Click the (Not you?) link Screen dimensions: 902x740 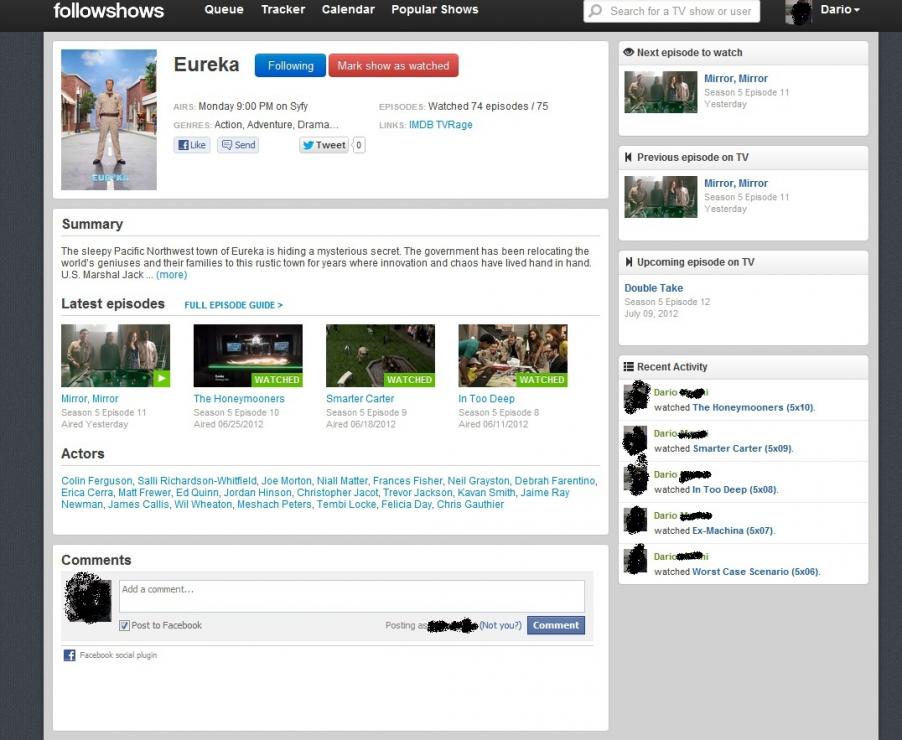500,625
